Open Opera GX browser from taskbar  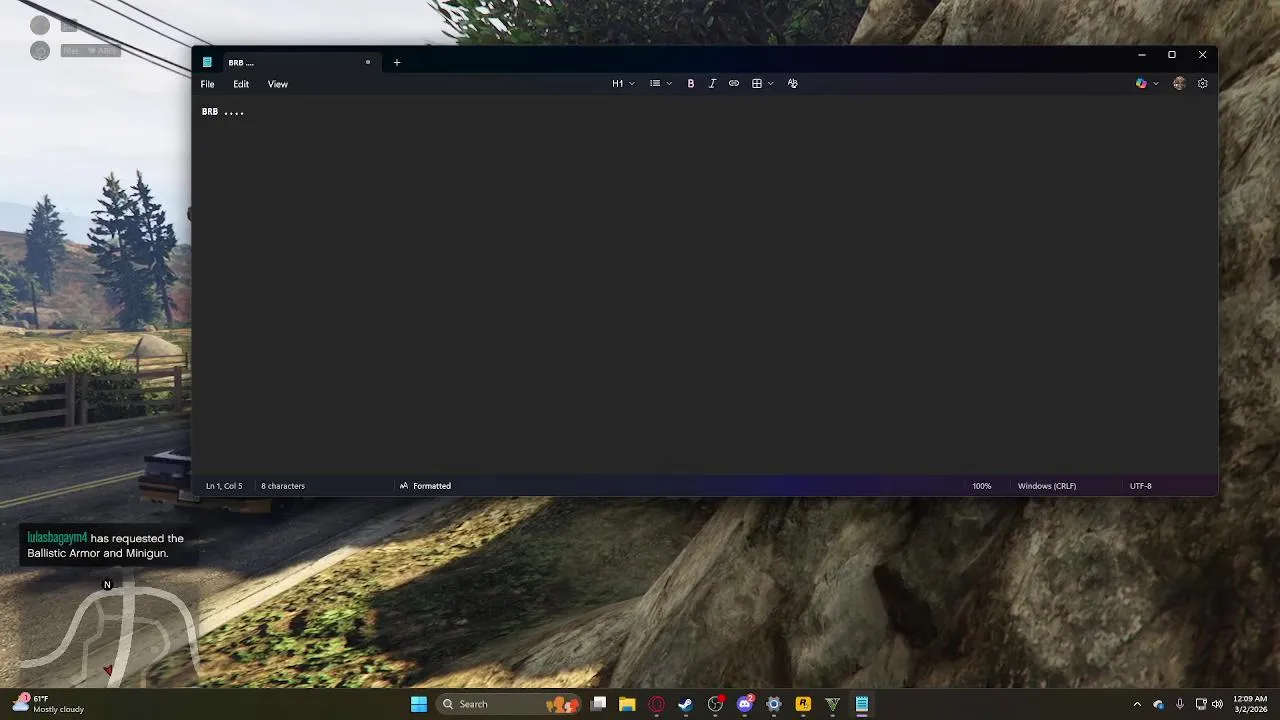(x=656, y=704)
